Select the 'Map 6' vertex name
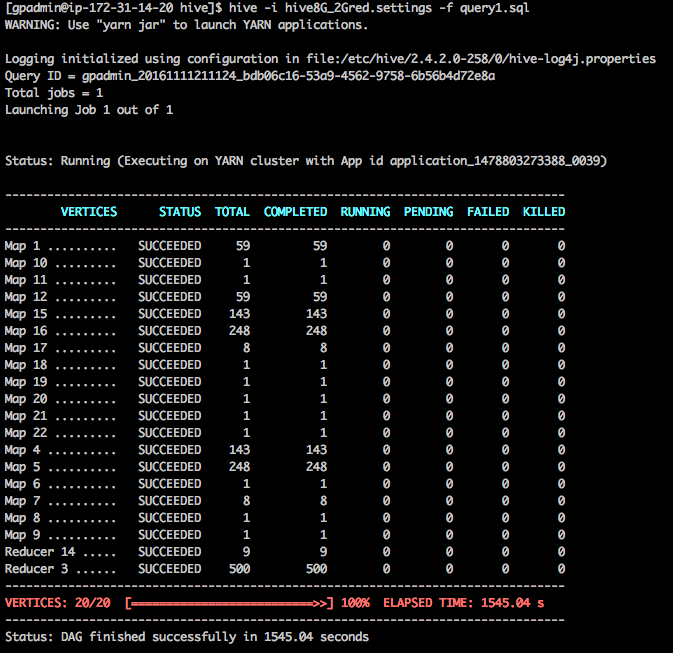Viewport: 673px width, 653px height. tap(22, 484)
